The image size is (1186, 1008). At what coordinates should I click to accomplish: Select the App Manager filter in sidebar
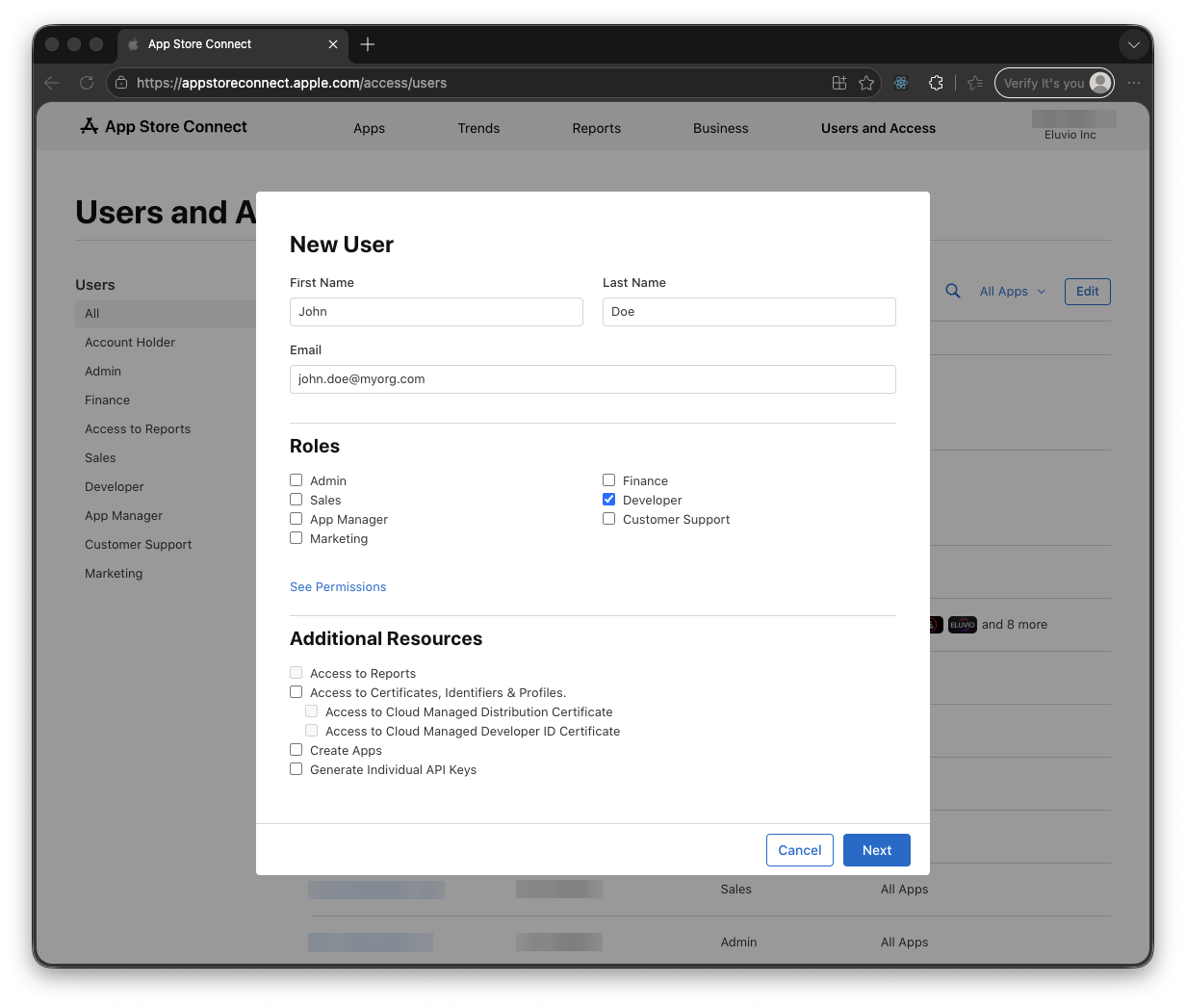[124, 516]
